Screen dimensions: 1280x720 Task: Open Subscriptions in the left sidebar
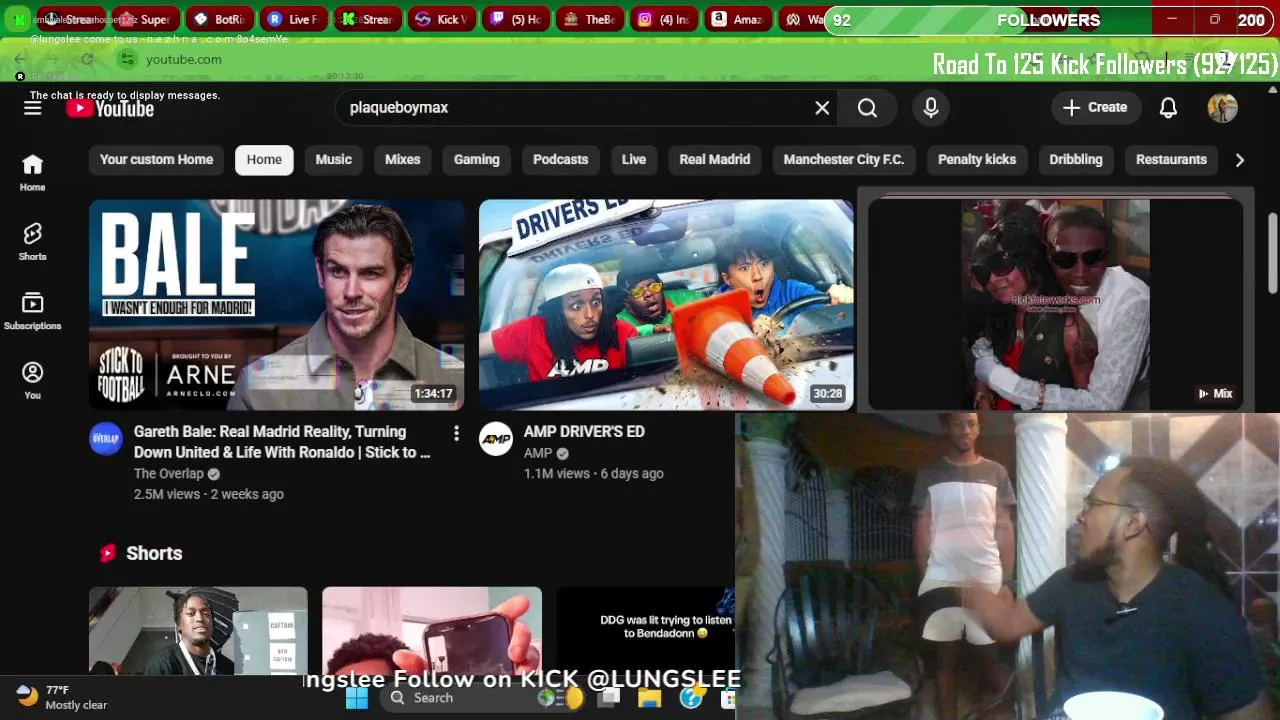tap(32, 310)
